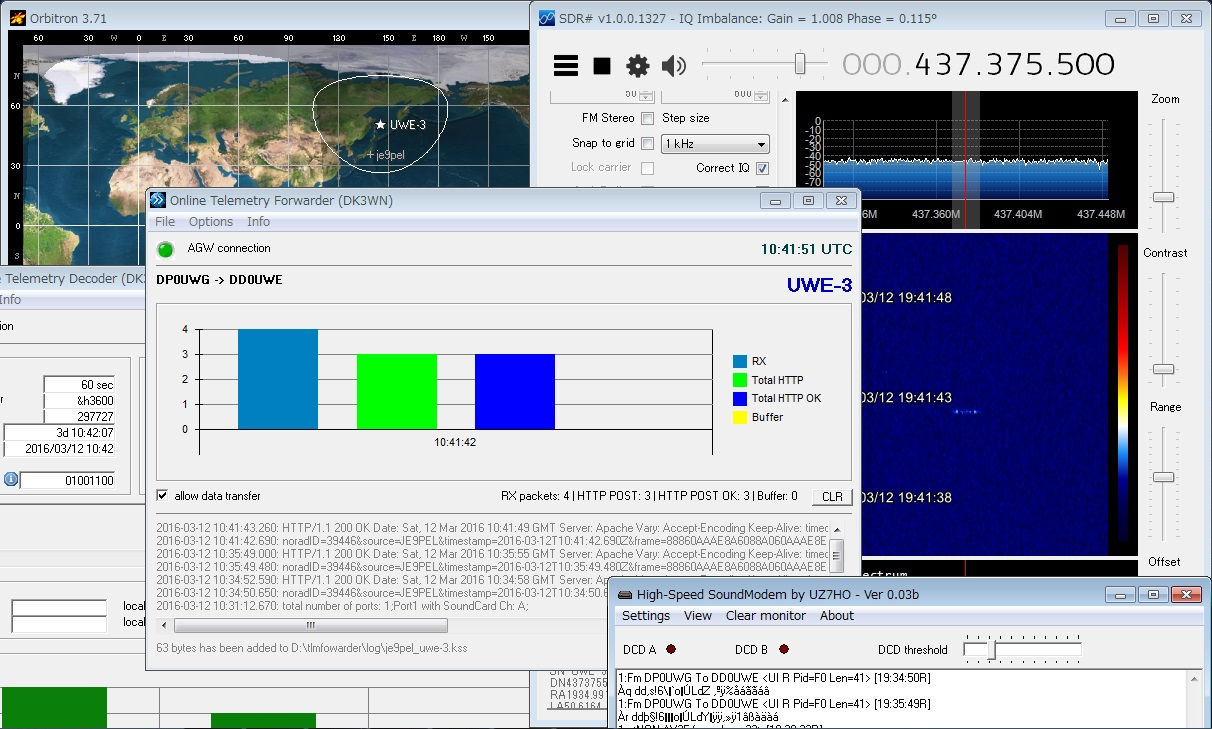The image size is (1212, 729).
Task: Click the Total HTTP legend swatch
Action: click(740, 380)
